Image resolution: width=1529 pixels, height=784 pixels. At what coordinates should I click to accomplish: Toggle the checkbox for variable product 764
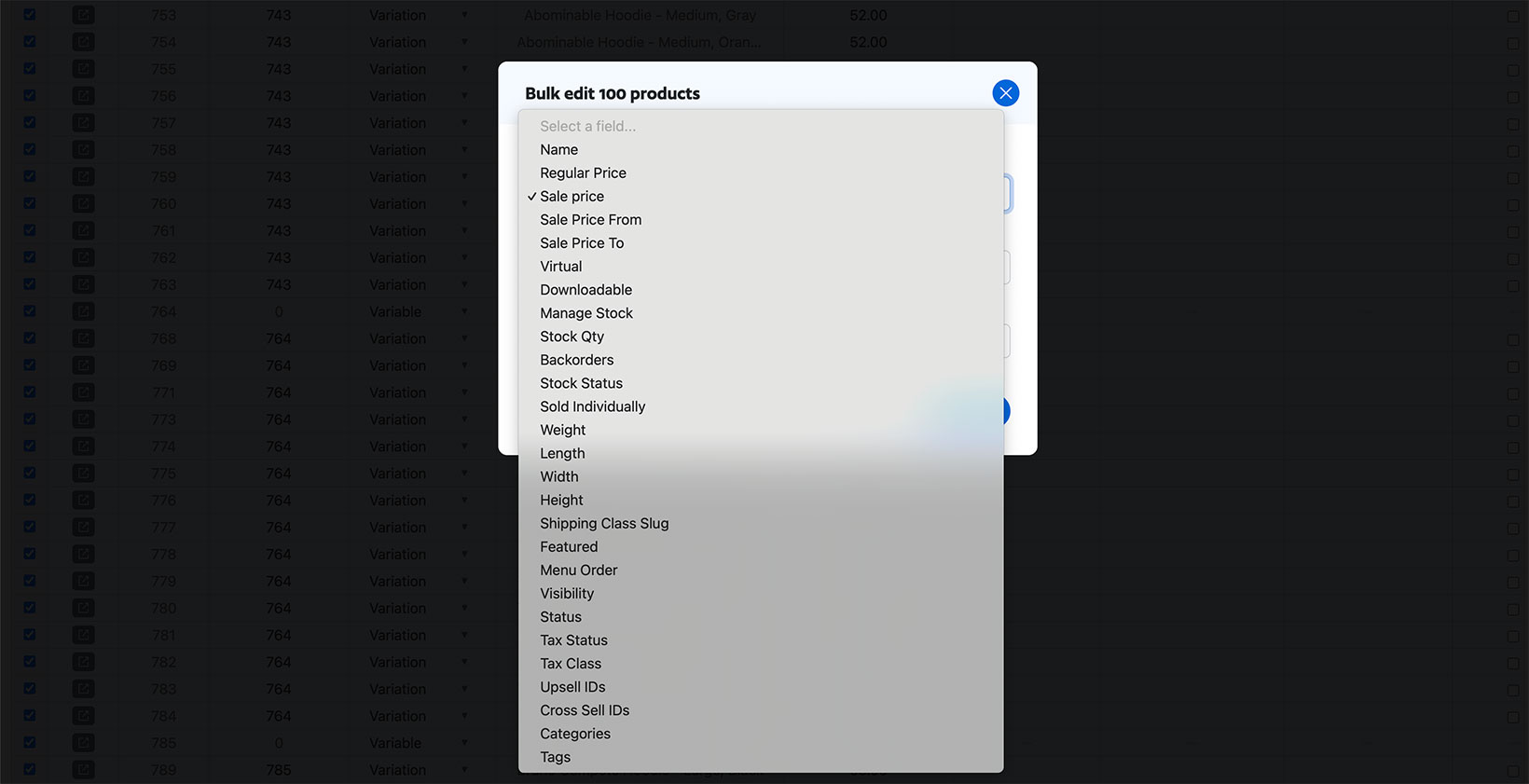pyautogui.click(x=29, y=311)
